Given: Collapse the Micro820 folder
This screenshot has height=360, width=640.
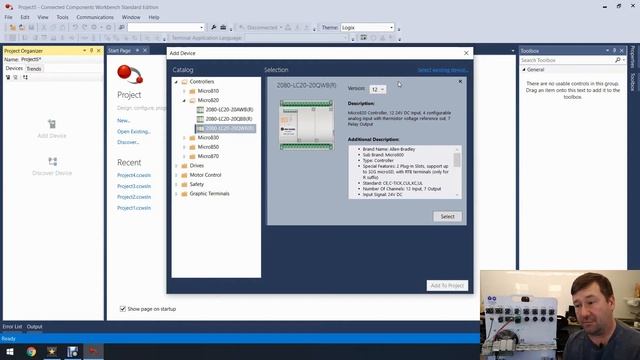Looking at the screenshot, I should (x=184, y=100).
